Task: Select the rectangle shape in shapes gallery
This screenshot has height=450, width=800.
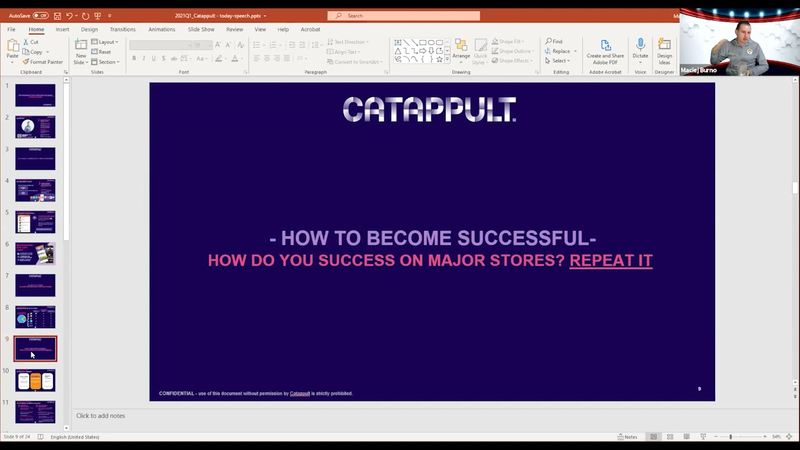Action: pyautogui.click(x=422, y=43)
